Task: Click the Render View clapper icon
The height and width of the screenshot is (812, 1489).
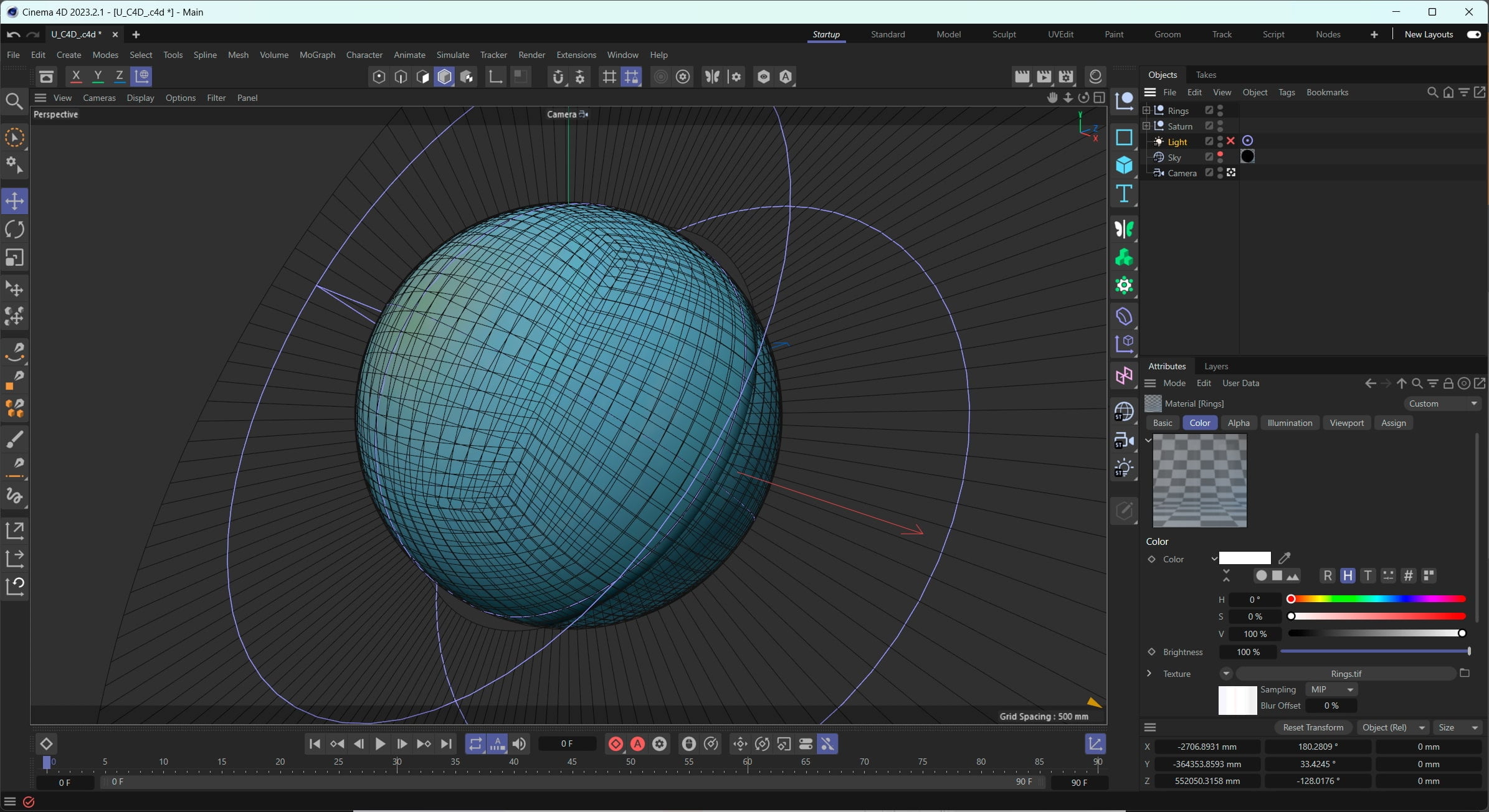Action: tap(1022, 77)
